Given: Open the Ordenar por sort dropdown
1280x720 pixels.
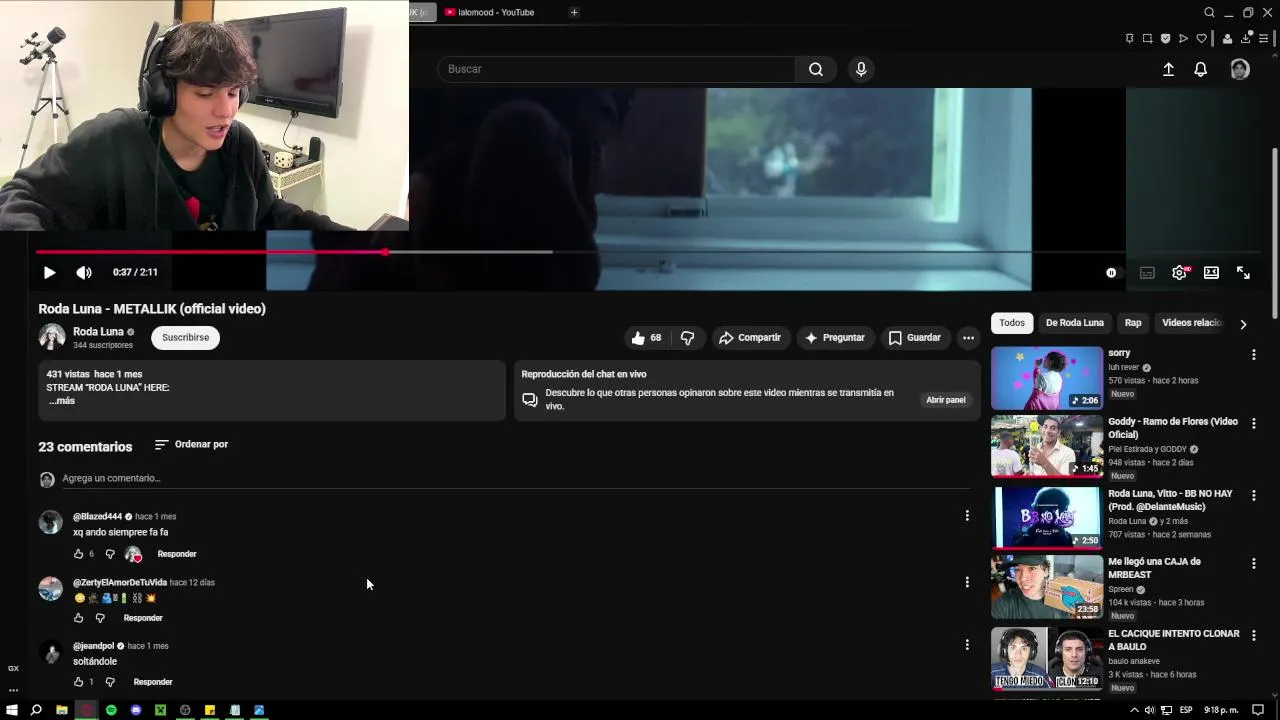Looking at the screenshot, I should [x=191, y=444].
